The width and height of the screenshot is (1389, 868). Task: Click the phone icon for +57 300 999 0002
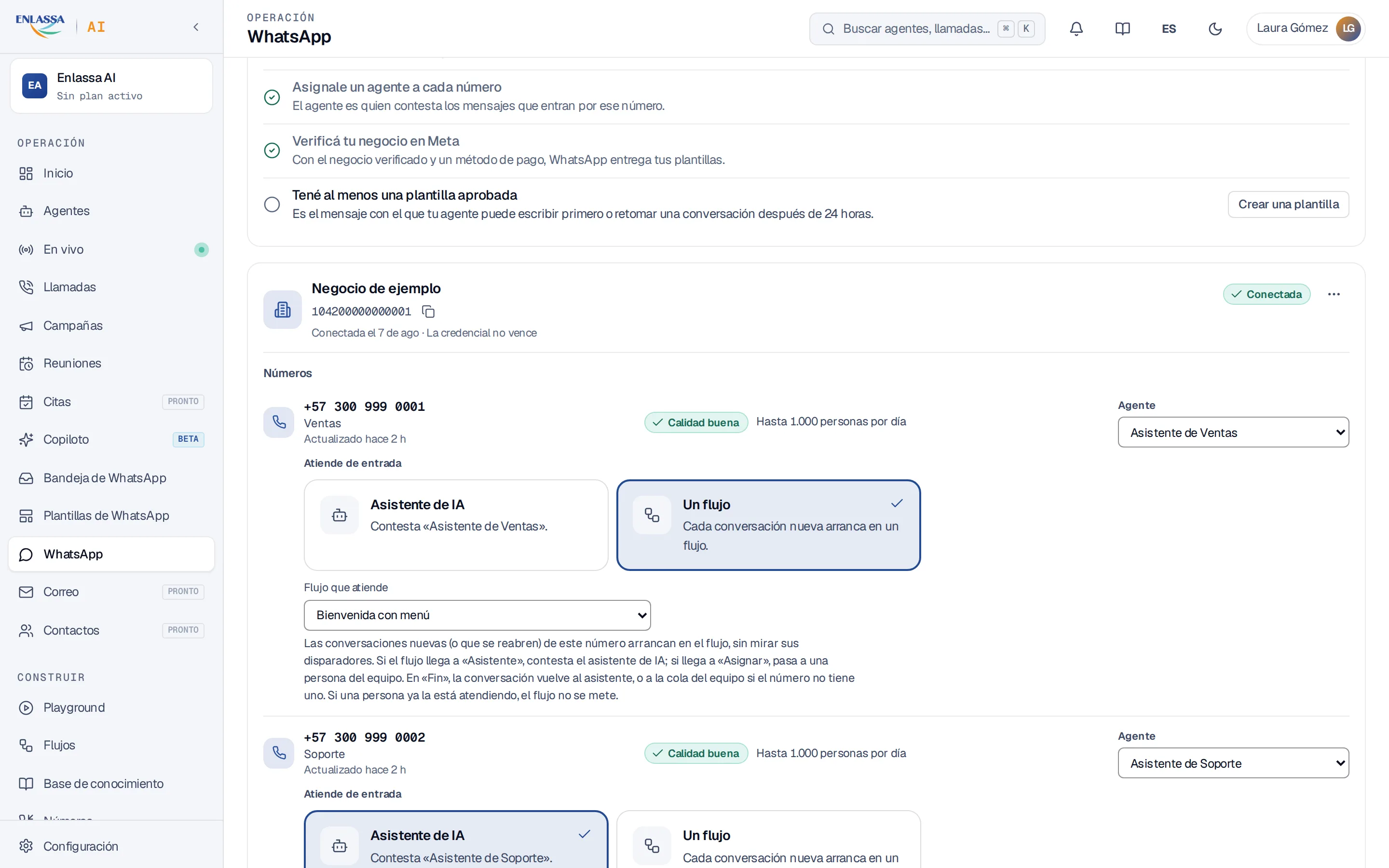coord(279,753)
